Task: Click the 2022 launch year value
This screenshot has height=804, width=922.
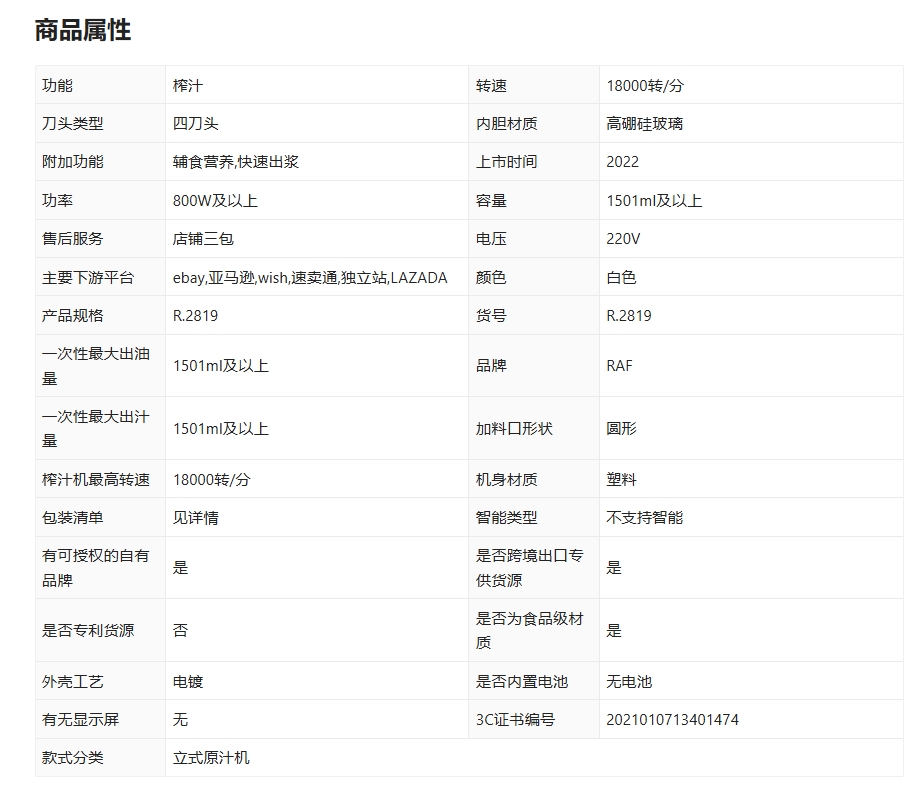Action: click(x=622, y=162)
